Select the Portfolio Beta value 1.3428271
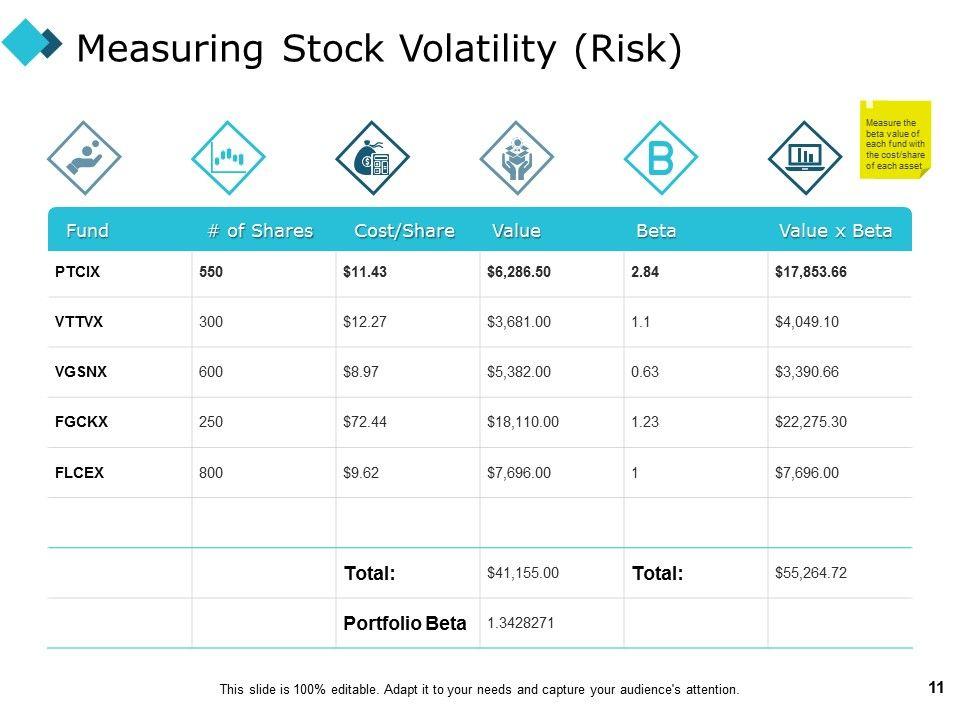The height and width of the screenshot is (720, 960). (521, 623)
